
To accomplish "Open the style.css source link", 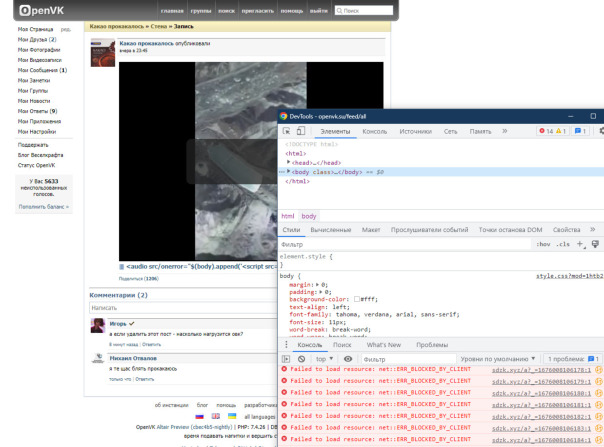I will tap(570, 276).
